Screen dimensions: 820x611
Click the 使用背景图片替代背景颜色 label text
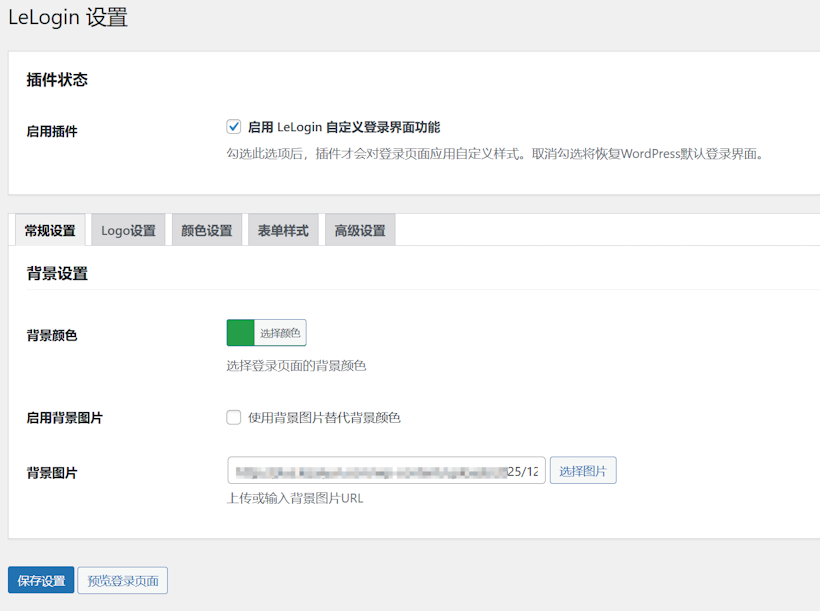324,417
